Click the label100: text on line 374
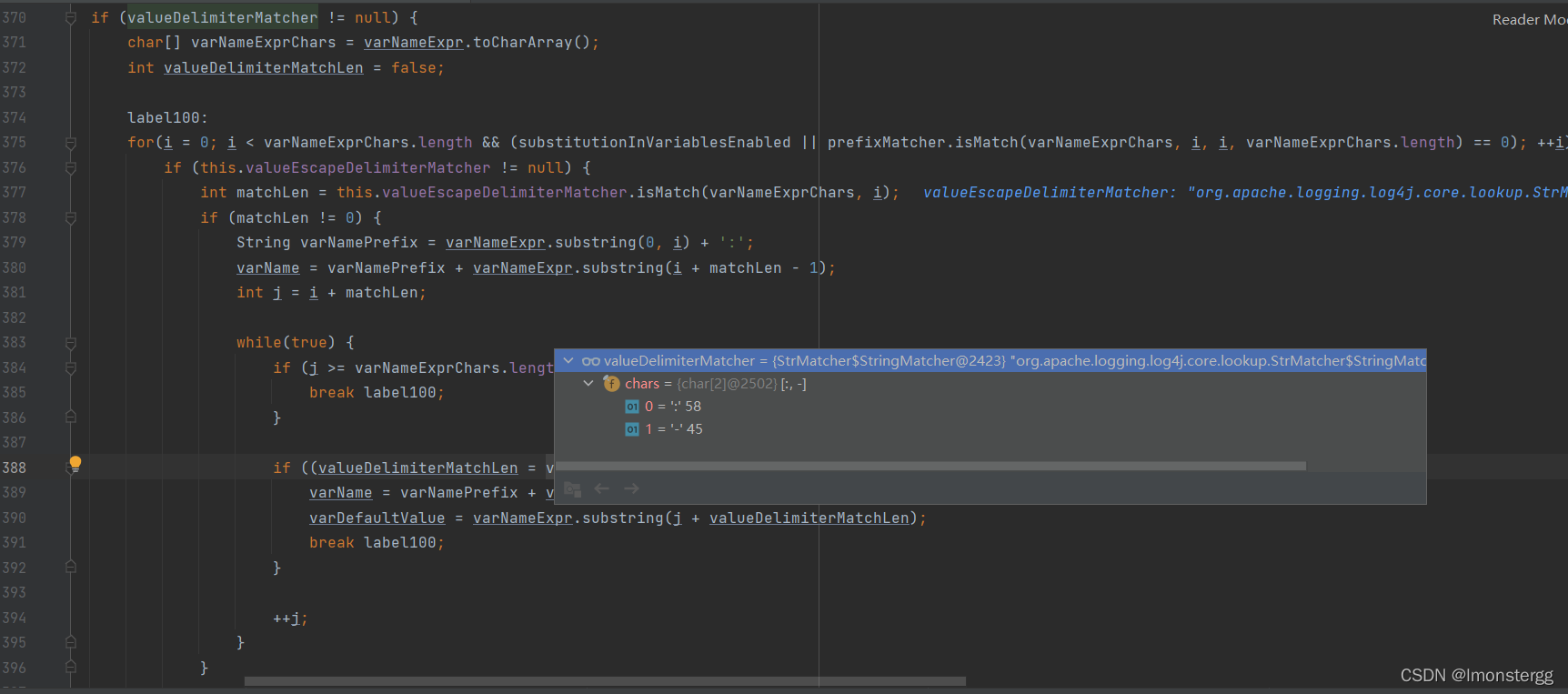The width and height of the screenshot is (1568, 694). [x=167, y=117]
